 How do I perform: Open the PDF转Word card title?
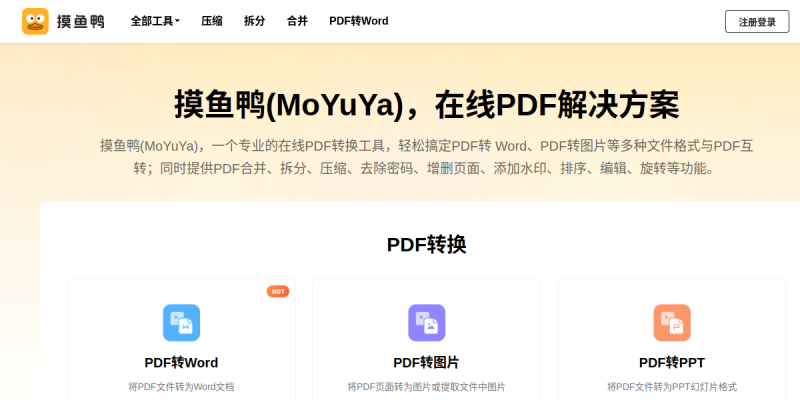[x=181, y=363]
